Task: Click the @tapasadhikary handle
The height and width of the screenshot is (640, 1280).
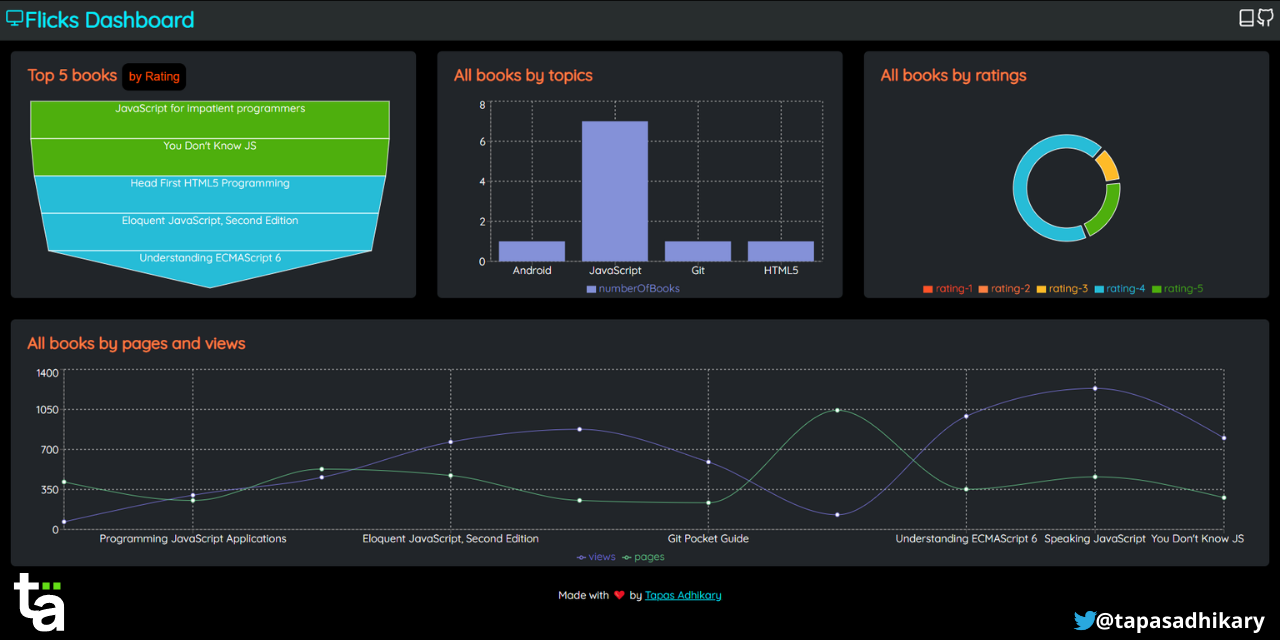Action: (1180, 620)
